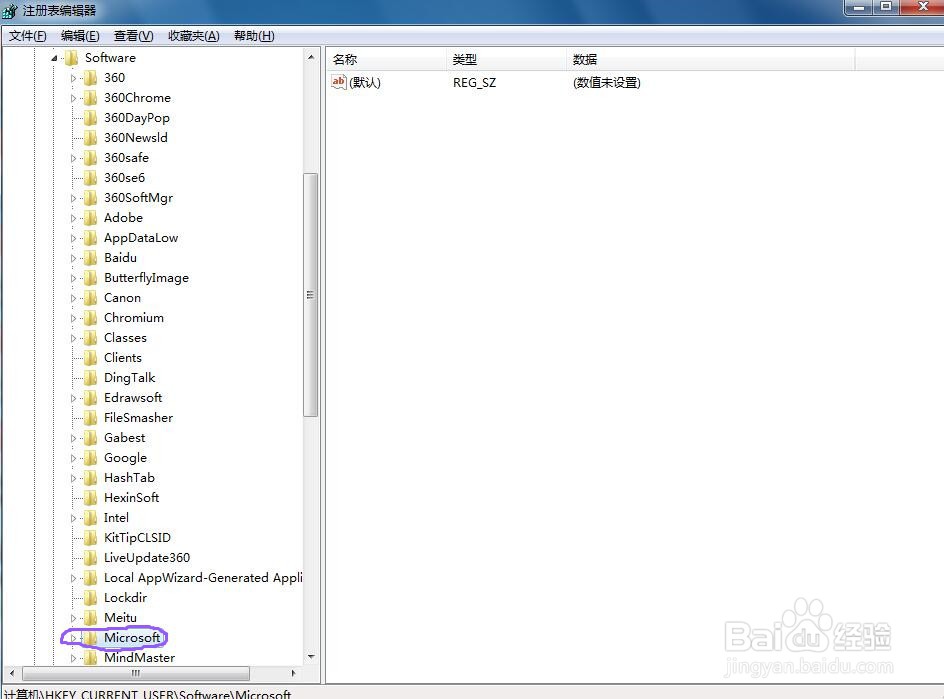Sort by the 类型 column header
This screenshot has height=699, width=944.
(x=507, y=60)
